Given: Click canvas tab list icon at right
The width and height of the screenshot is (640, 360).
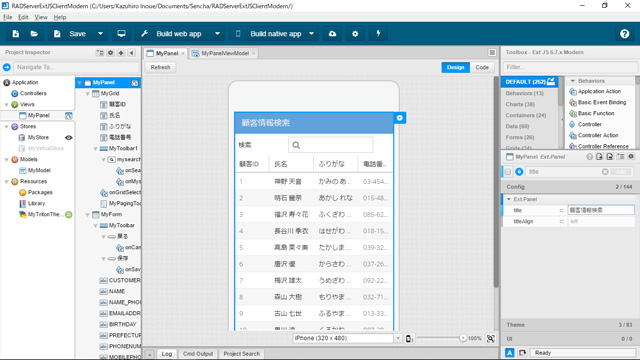Looking at the screenshot, I should [x=492, y=53].
